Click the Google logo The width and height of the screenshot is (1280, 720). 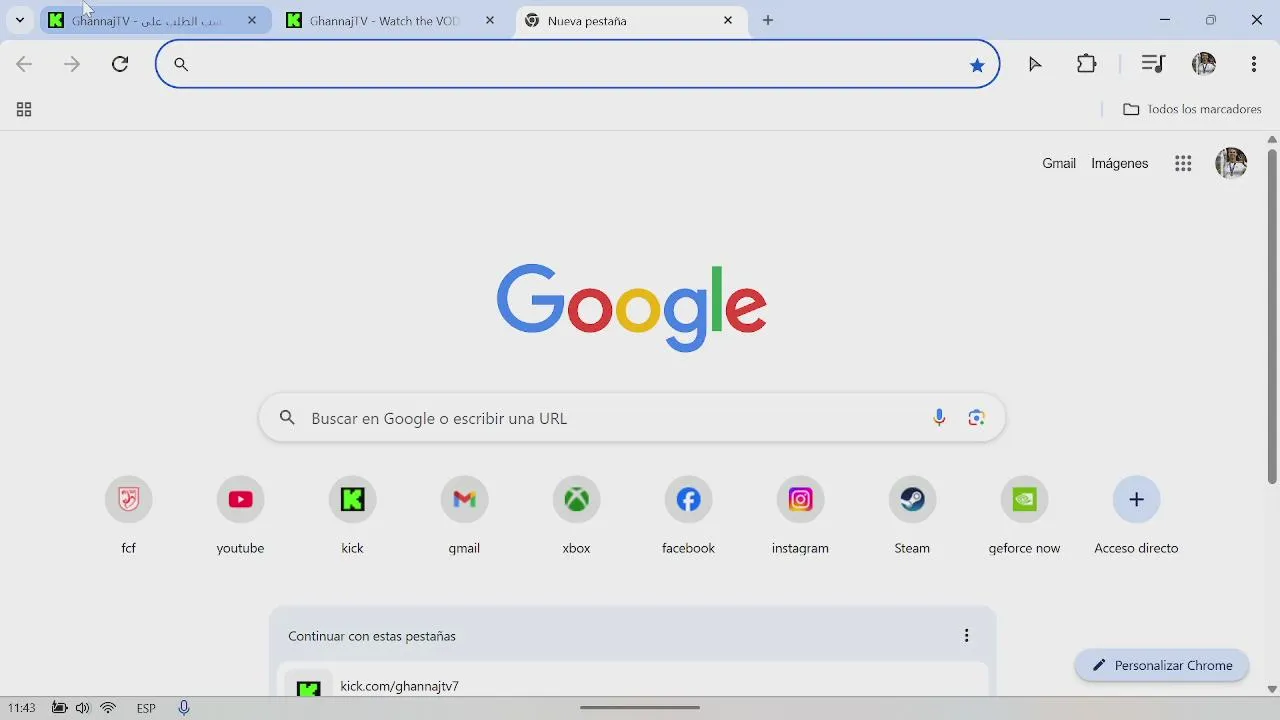(632, 307)
